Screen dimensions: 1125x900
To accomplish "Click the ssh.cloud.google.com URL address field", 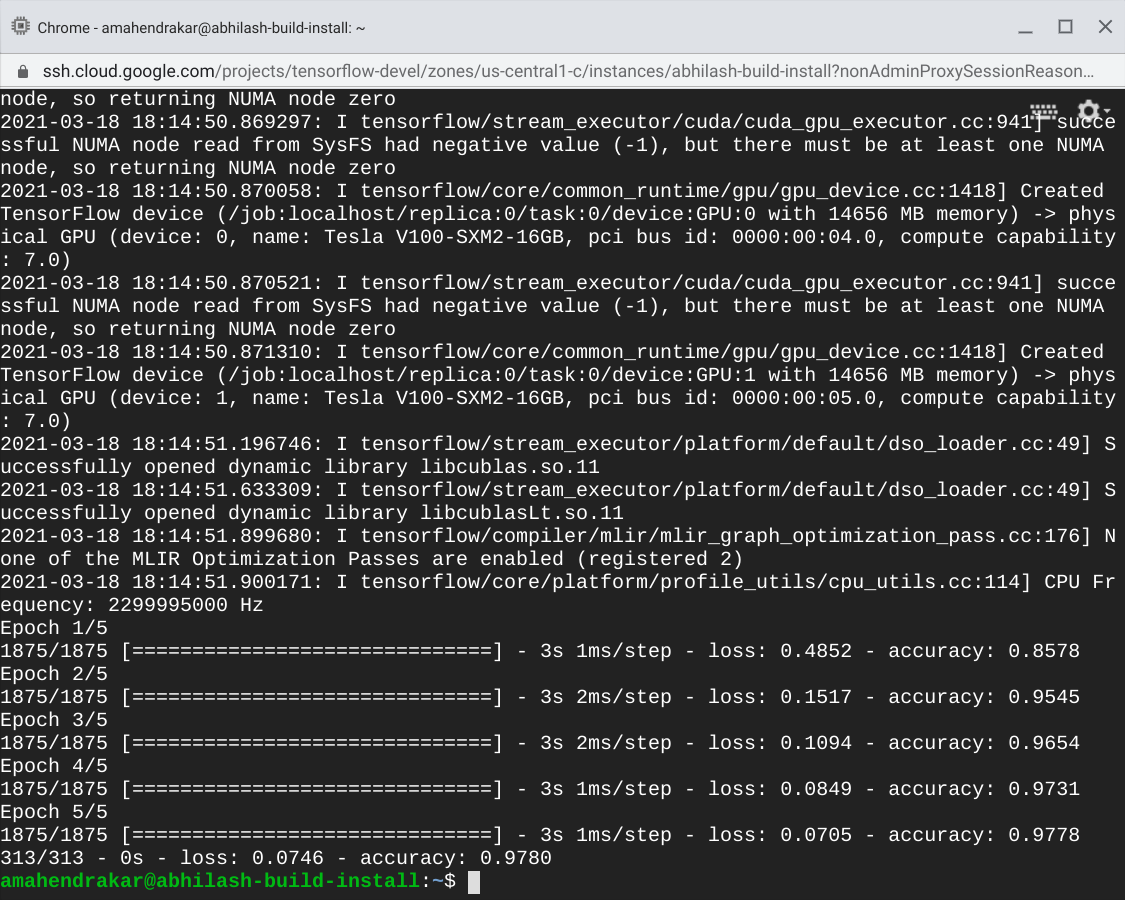I will (x=568, y=71).
